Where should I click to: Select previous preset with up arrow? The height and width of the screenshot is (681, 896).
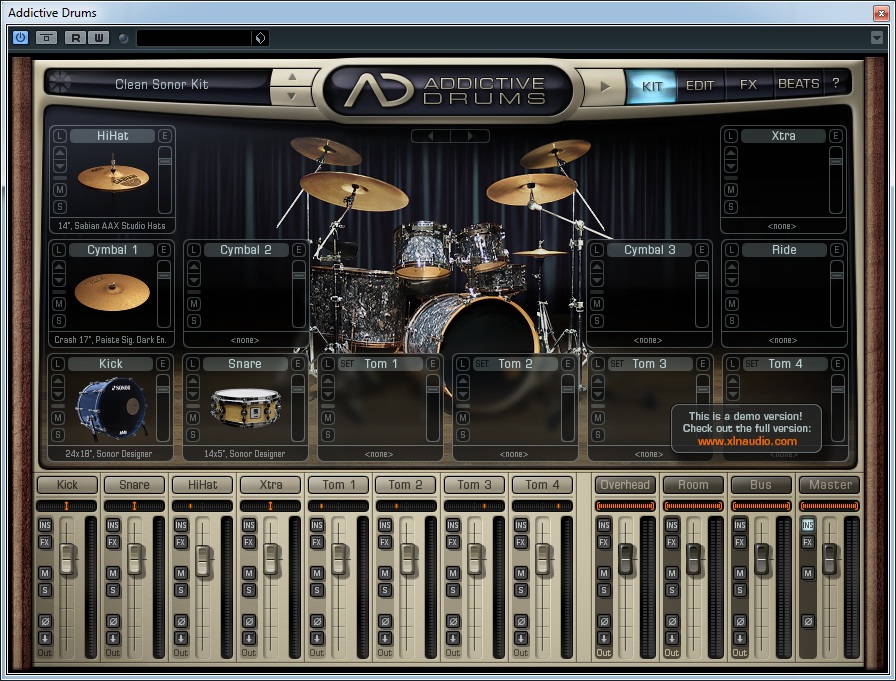[x=292, y=77]
